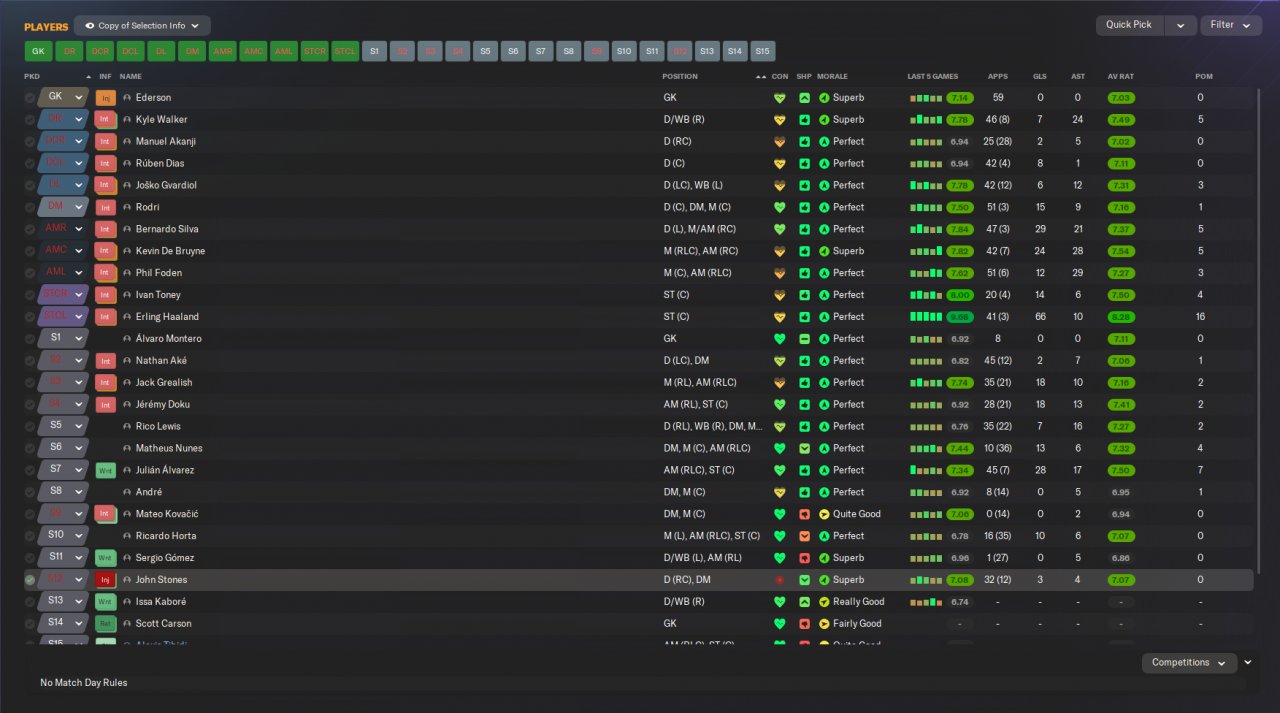Click Ederson's condition heart icon
This screenshot has height=713, width=1280.
[x=780, y=98]
